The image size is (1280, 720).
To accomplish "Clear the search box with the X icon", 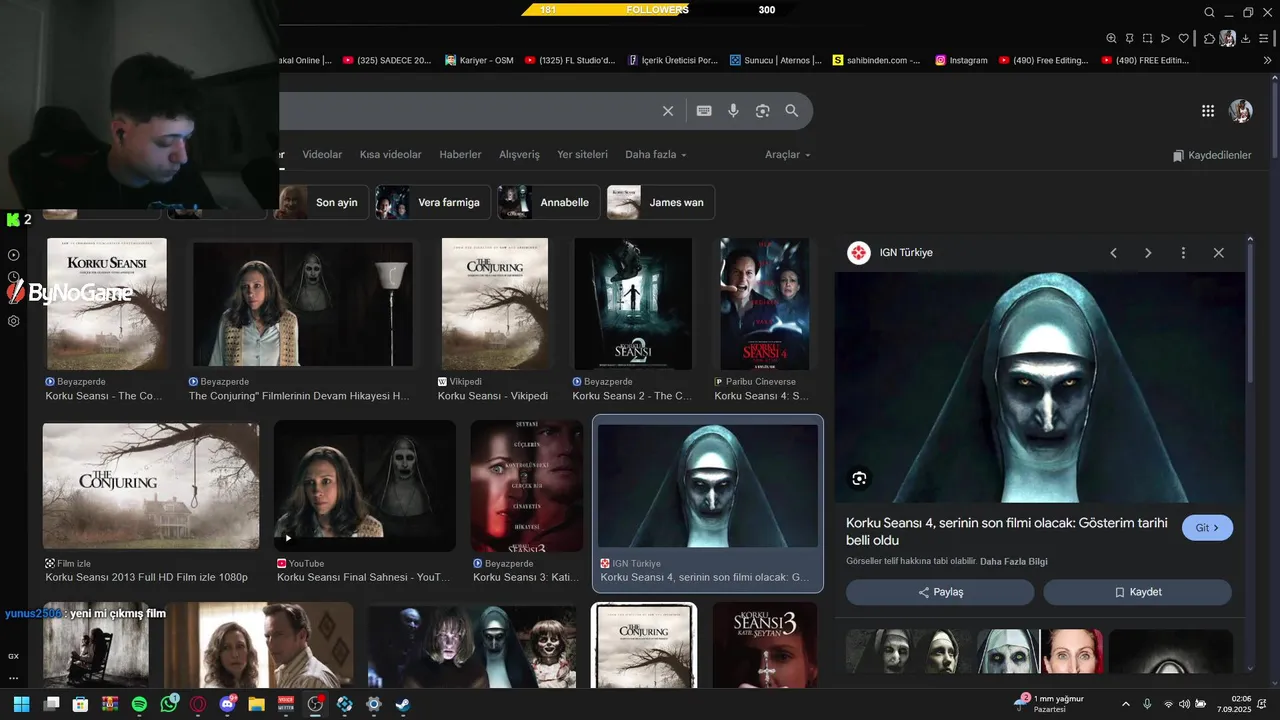I will pyautogui.click(x=668, y=111).
